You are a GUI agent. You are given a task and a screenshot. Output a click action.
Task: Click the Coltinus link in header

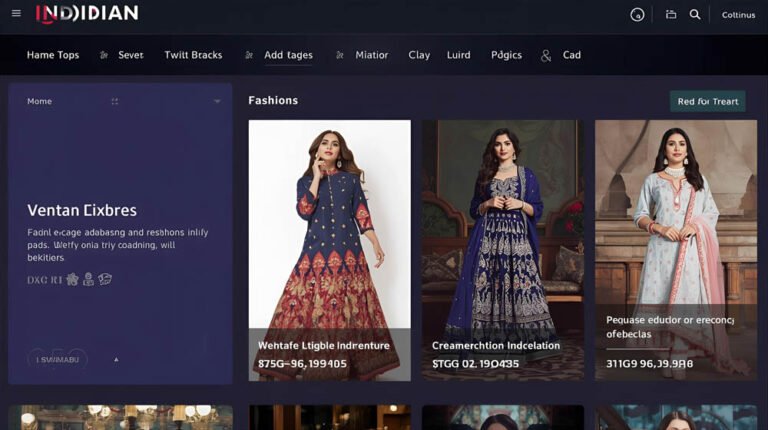tap(738, 15)
